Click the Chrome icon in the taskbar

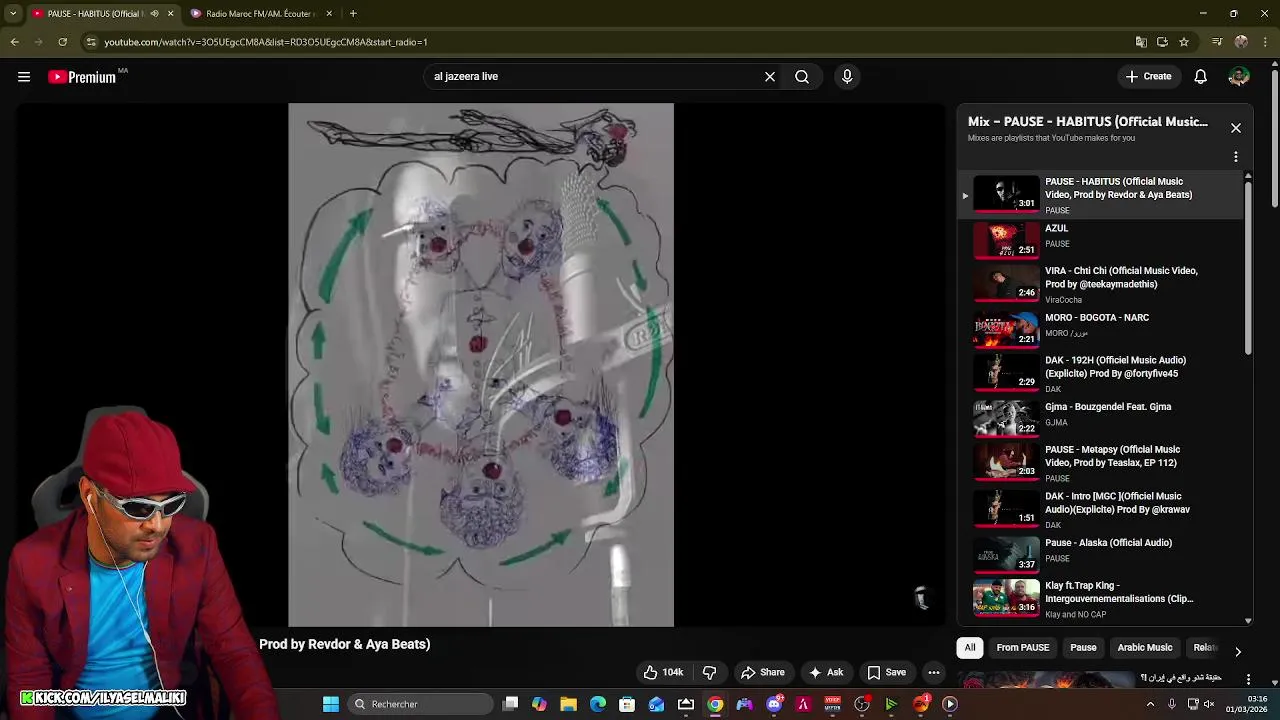715,704
